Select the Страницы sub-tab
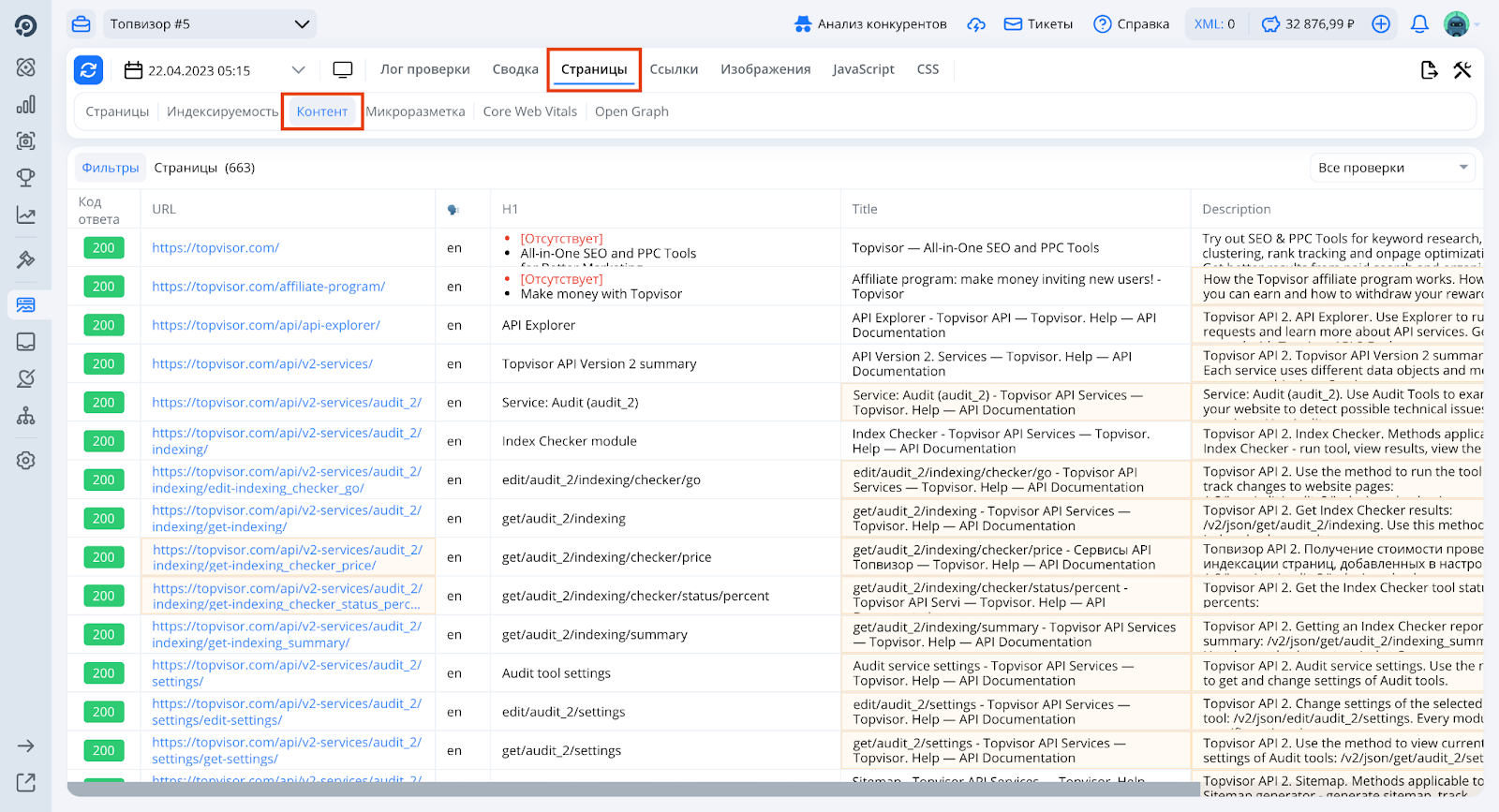The height and width of the screenshot is (812, 1499). tap(117, 111)
